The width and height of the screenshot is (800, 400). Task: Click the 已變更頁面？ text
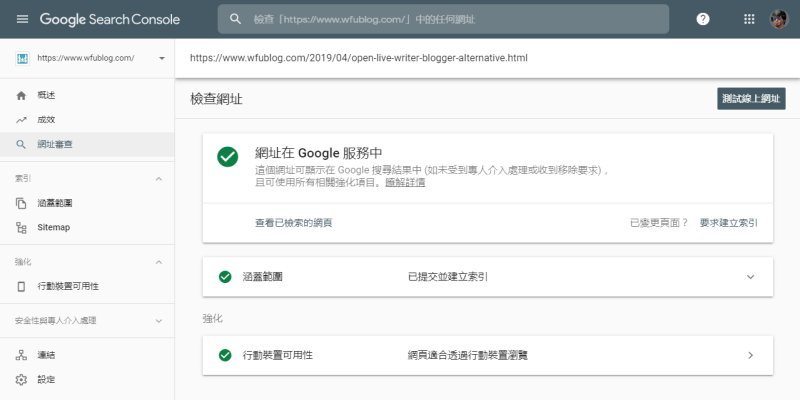659,223
